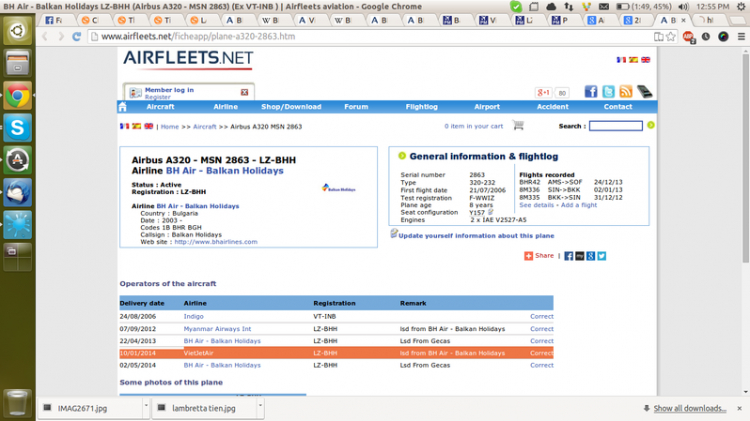This screenshot has height=421, width=750.
Task: Click Show all downloads
Action: (x=689, y=408)
